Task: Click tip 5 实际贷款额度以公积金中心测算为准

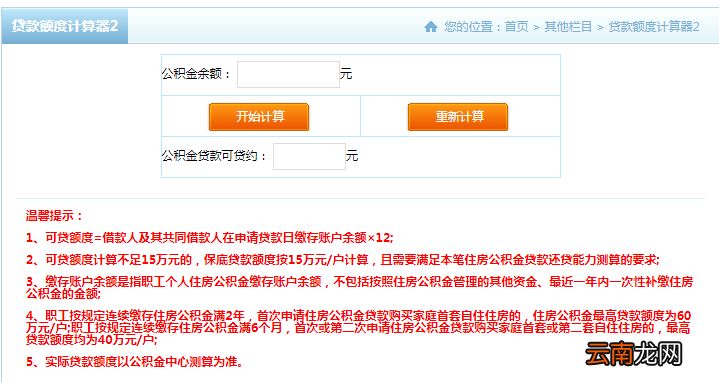Action: click(134, 362)
